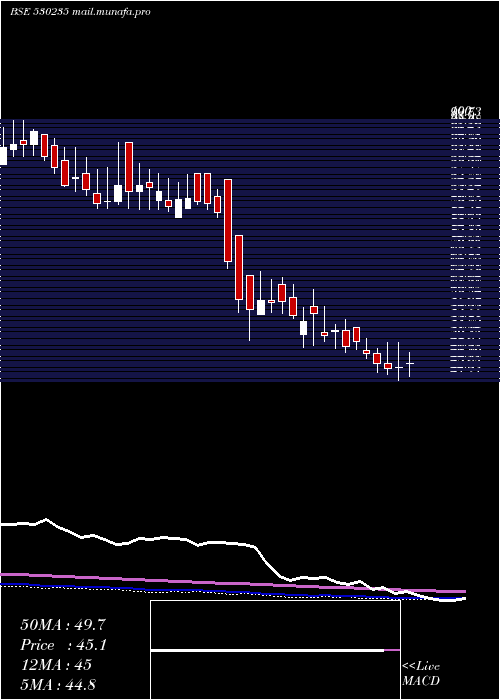Click the Price : 45.1 value
The width and height of the screenshot is (500, 700).
point(63,645)
